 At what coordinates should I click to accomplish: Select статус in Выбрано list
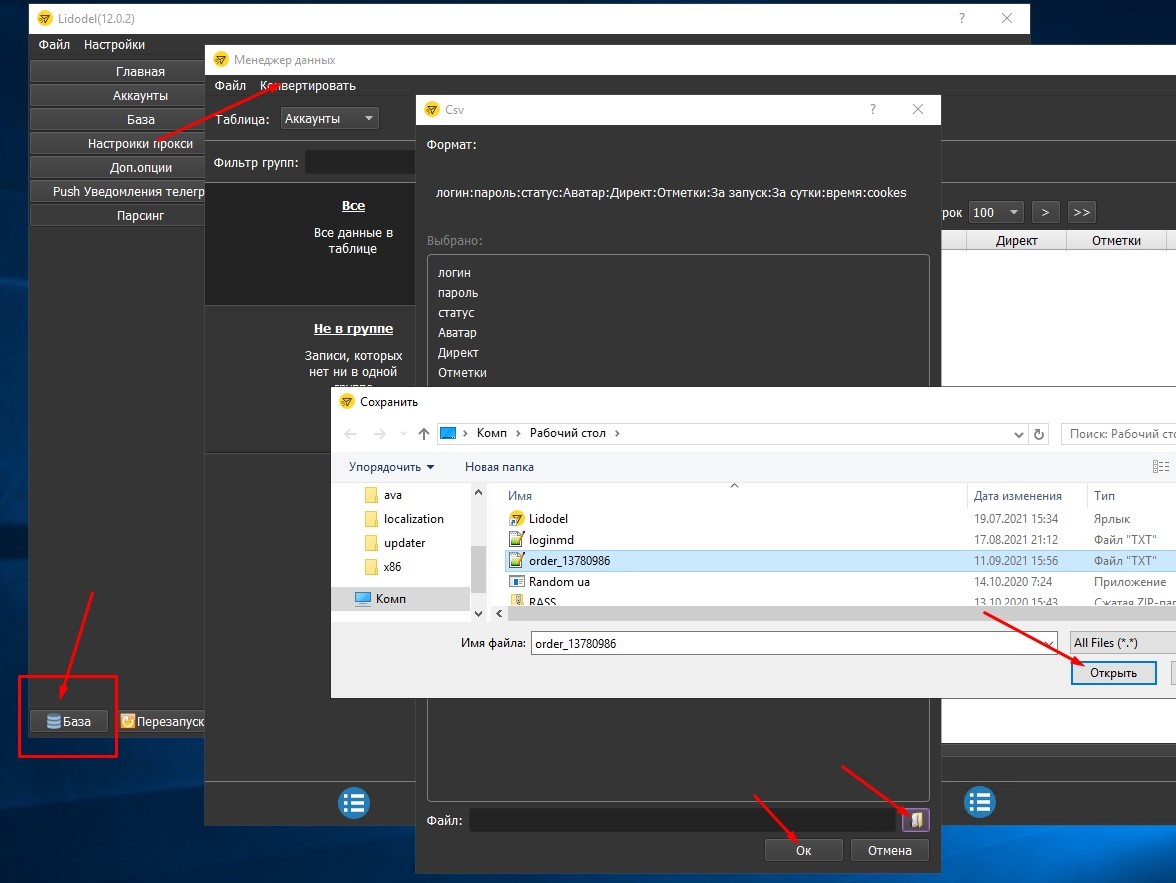tap(455, 313)
